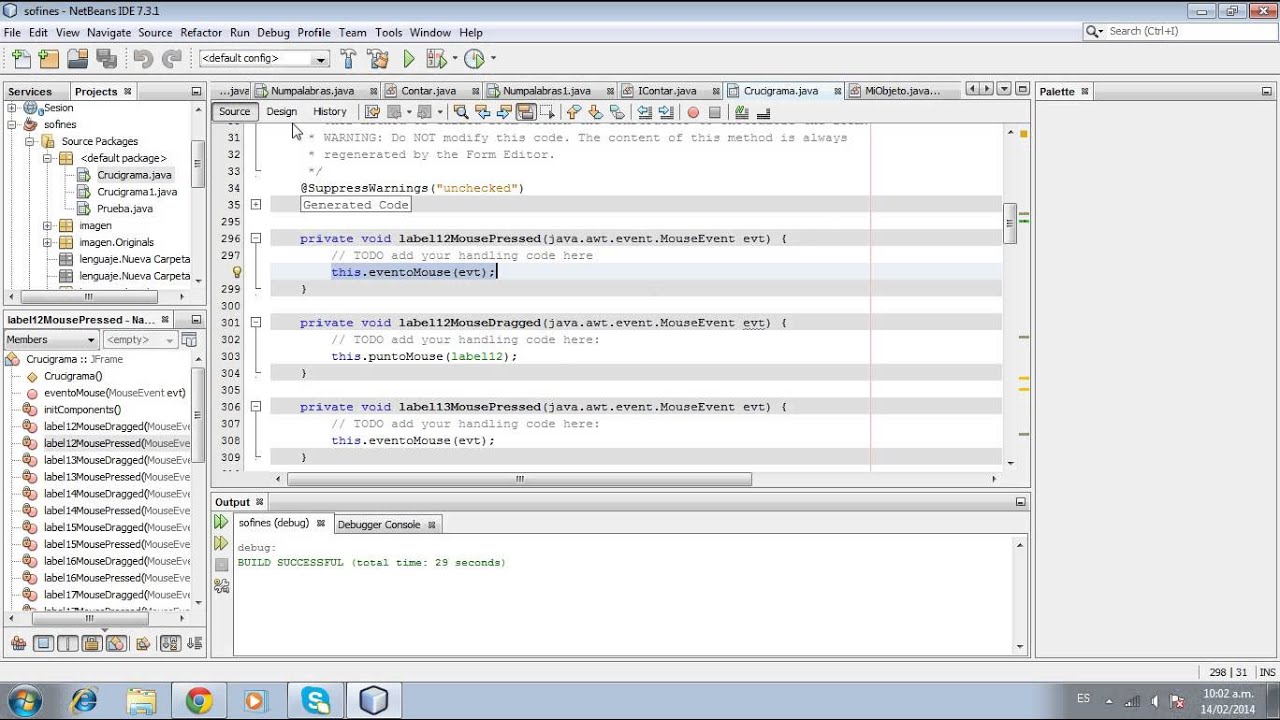This screenshot has width=1280, height=720.
Task: Click the Build Project hammer icon
Action: [348, 59]
